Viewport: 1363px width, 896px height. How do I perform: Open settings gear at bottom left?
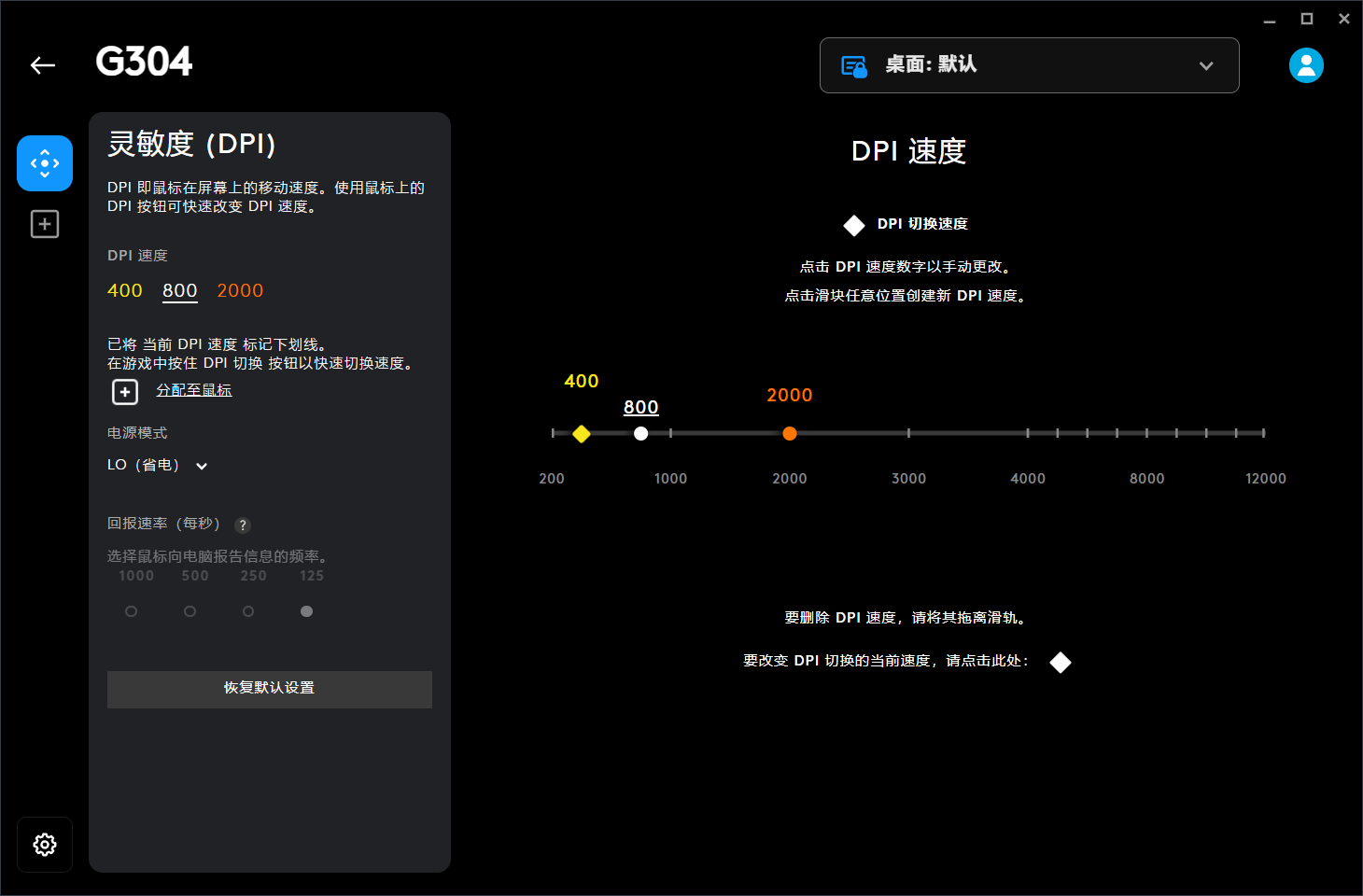(x=45, y=845)
